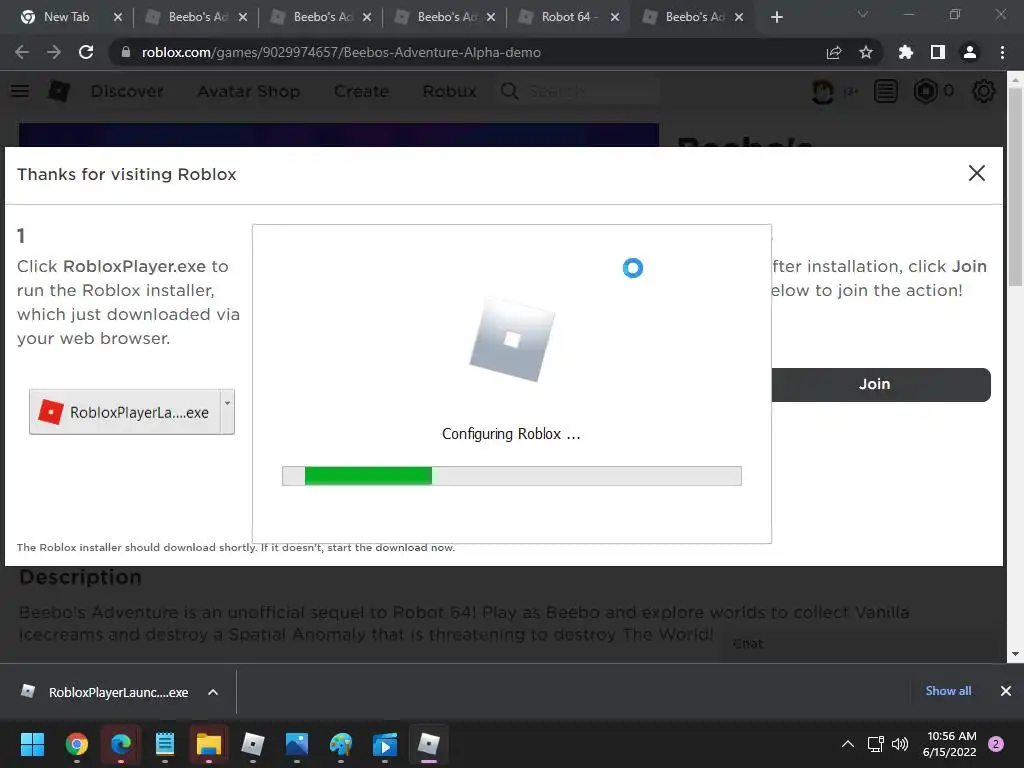The width and height of the screenshot is (1024, 768).
Task: Open Google Chrome from the taskbar
Action: pos(77,744)
